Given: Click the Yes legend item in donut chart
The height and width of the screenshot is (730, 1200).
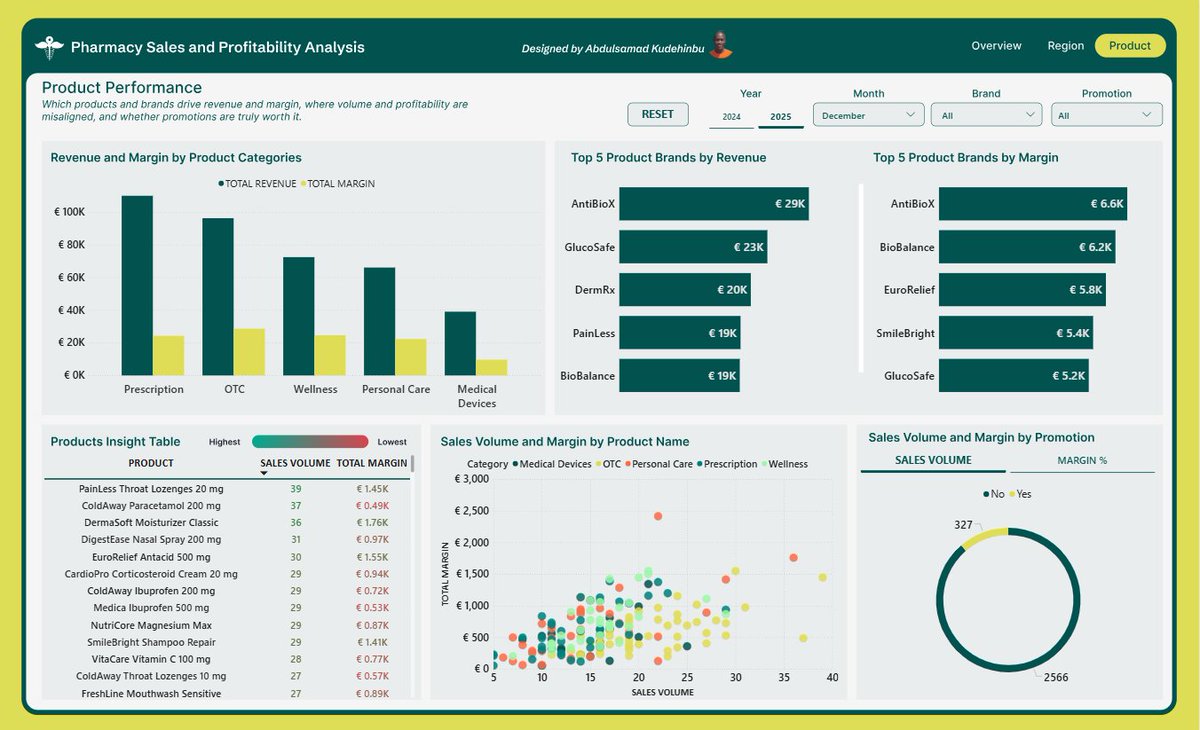Looking at the screenshot, I should (1018, 494).
